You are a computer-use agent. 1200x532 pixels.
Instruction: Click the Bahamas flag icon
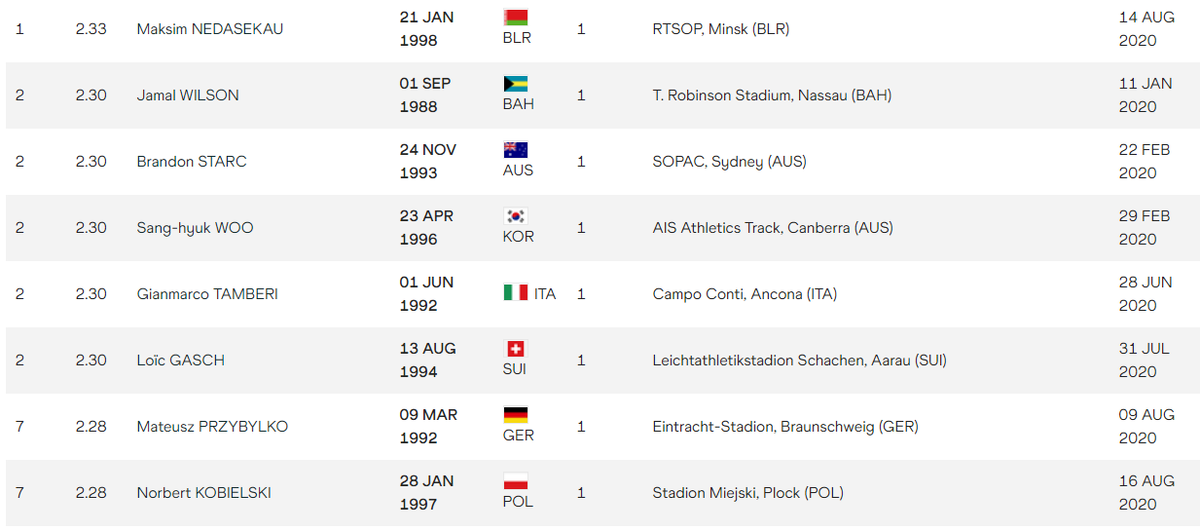(515, 83)
